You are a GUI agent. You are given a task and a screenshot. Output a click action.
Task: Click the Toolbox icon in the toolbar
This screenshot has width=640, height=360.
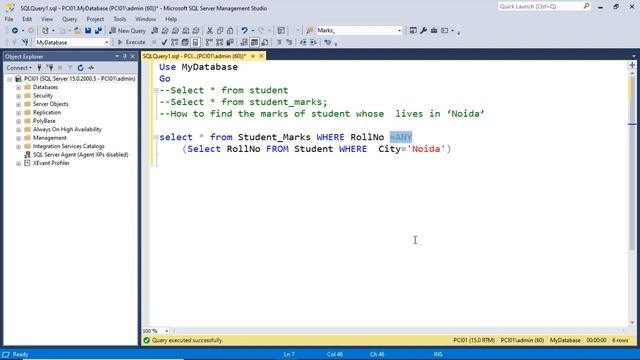(434, 31)
